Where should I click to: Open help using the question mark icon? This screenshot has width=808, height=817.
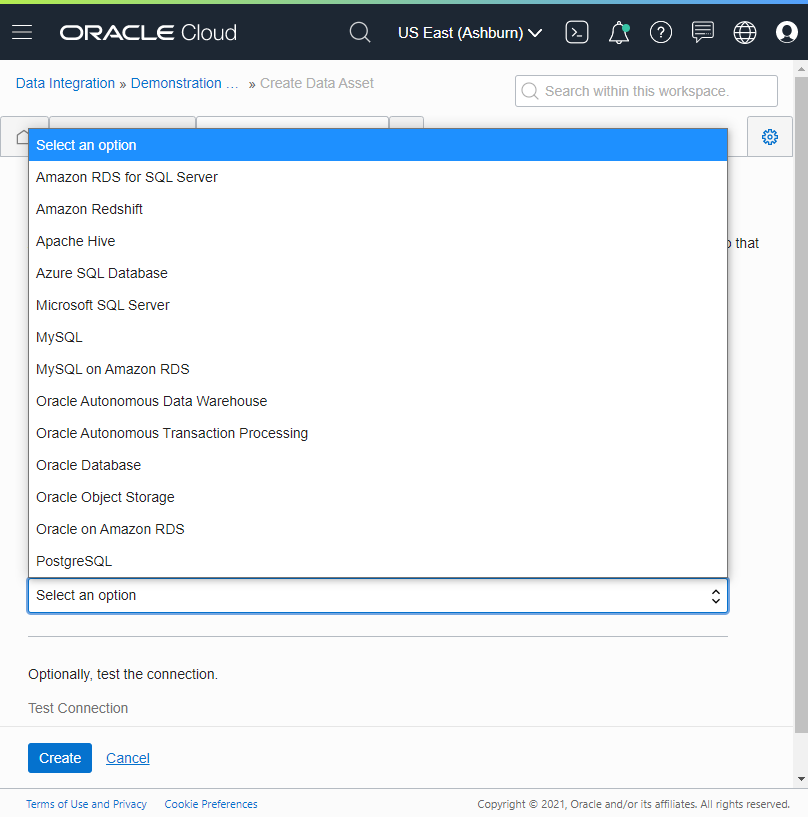661,32
